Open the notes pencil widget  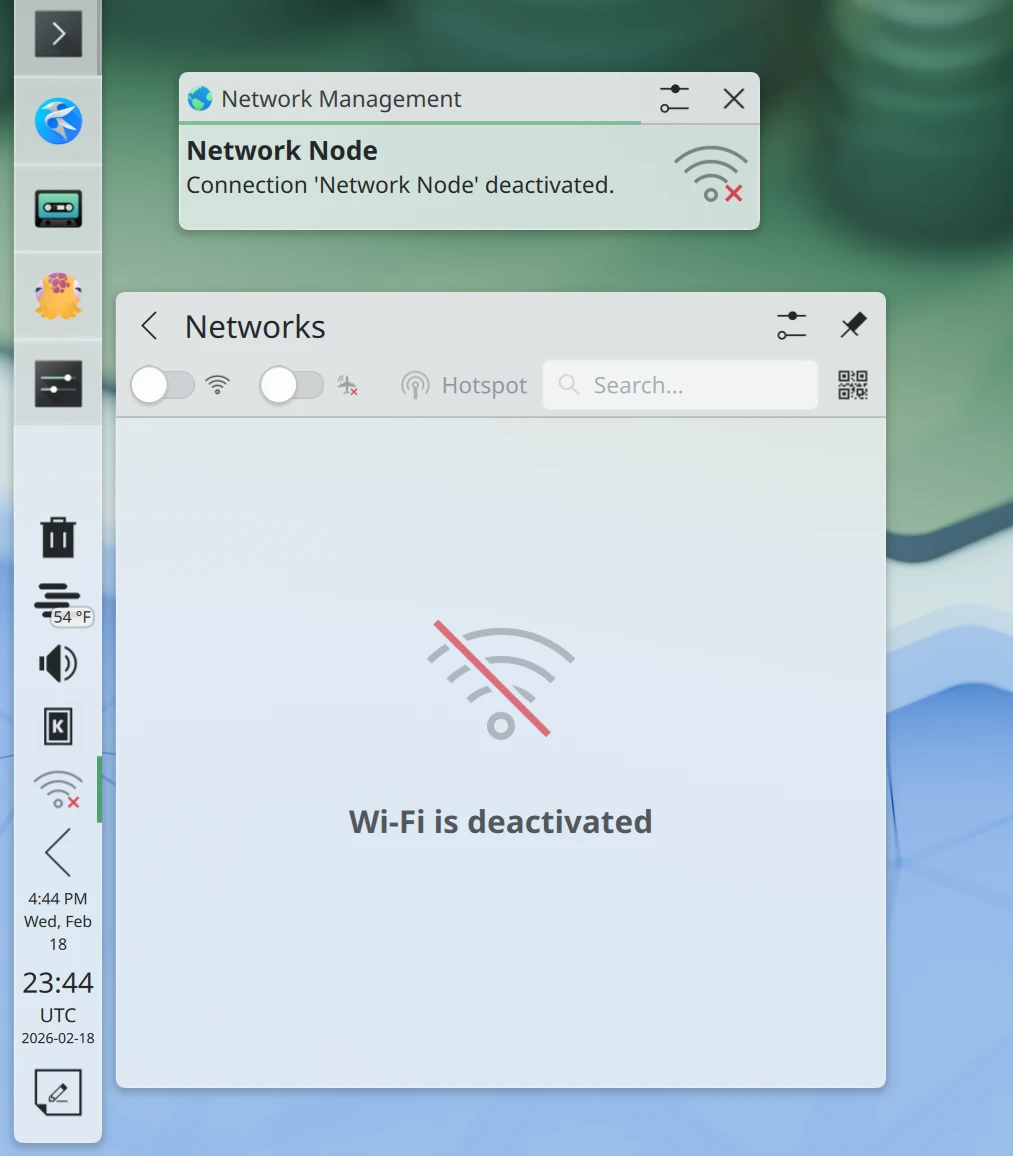click(x=58, y=1092)
